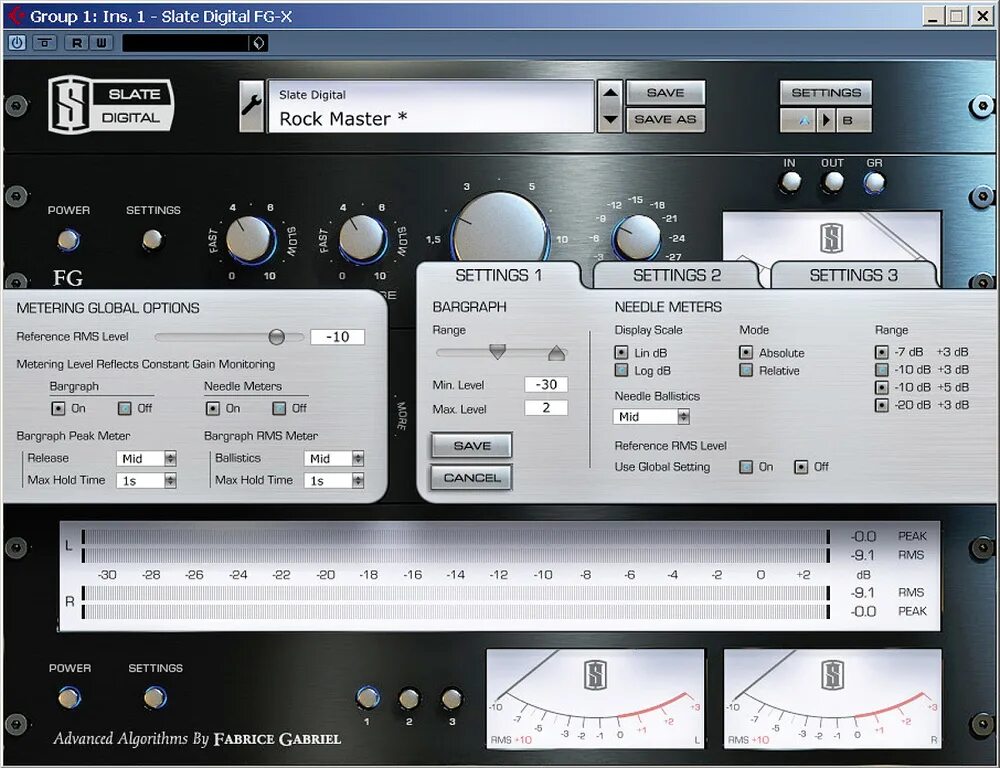This screenshot has width=1000, height=768.
Task: Select the -7 dB +3 dB range
Action: tap(881, 352)
